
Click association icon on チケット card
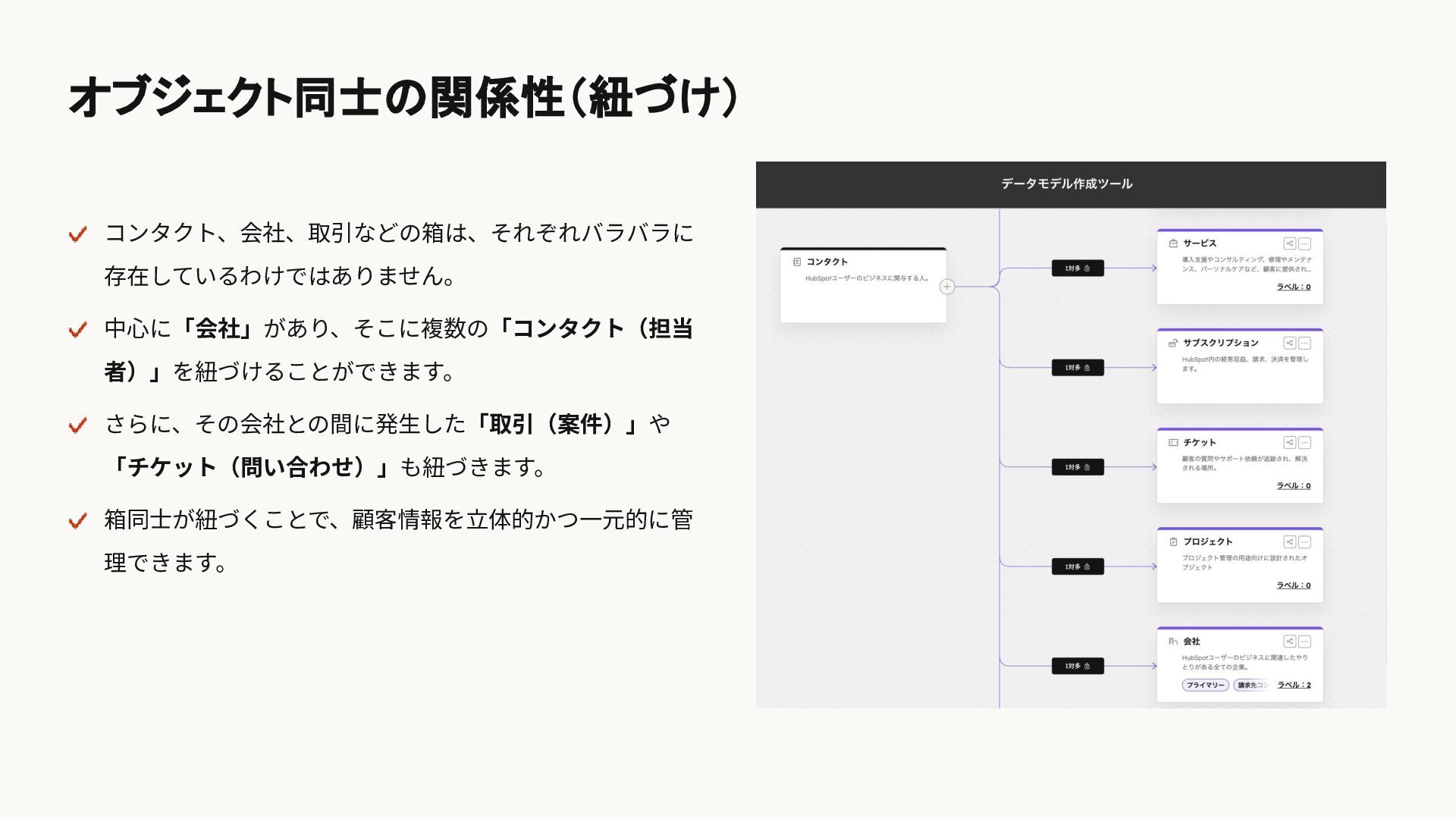coord(1289,442)
